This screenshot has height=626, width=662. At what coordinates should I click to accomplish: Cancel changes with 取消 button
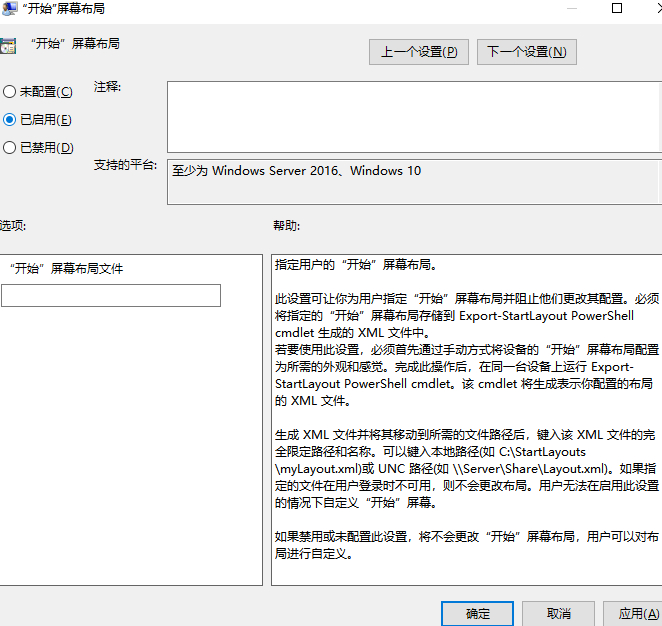point(559,613)
